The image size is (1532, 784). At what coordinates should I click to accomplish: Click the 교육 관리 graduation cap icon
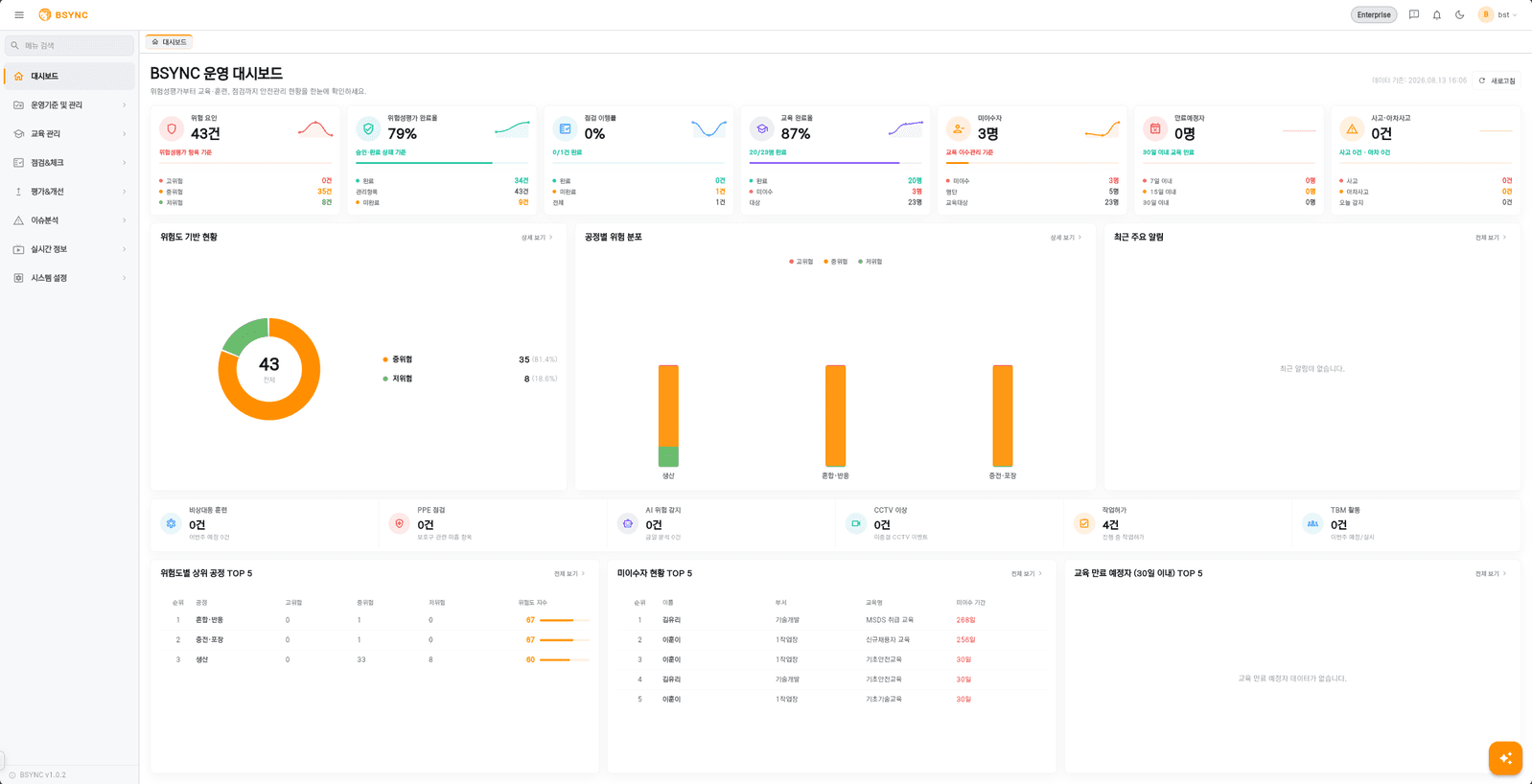[x=18, y=134]
